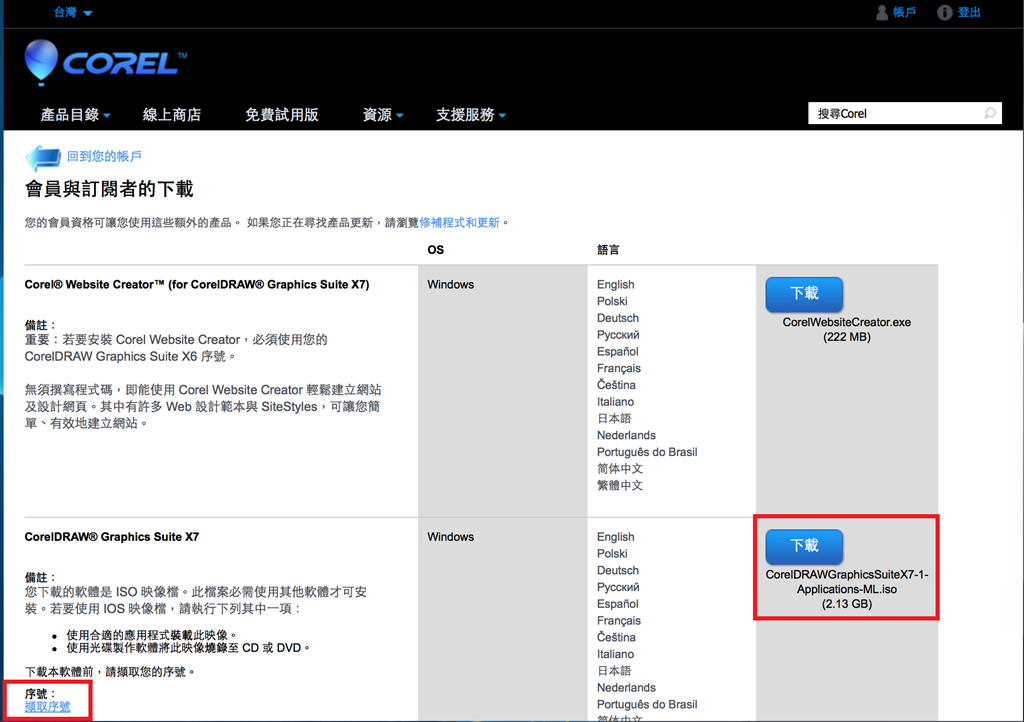Click Windows in the Website Creator row
Screen dimensions: 1024x722
(x=451, y=285)
